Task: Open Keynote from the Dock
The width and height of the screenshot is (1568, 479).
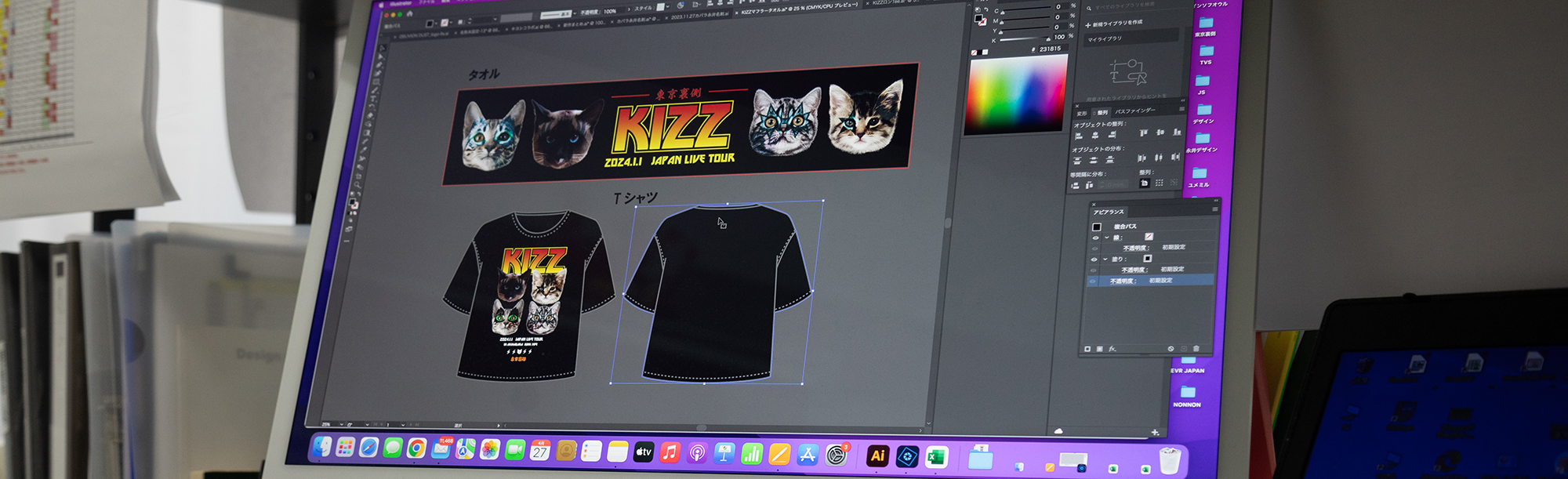Action: [x=724, y=453]
